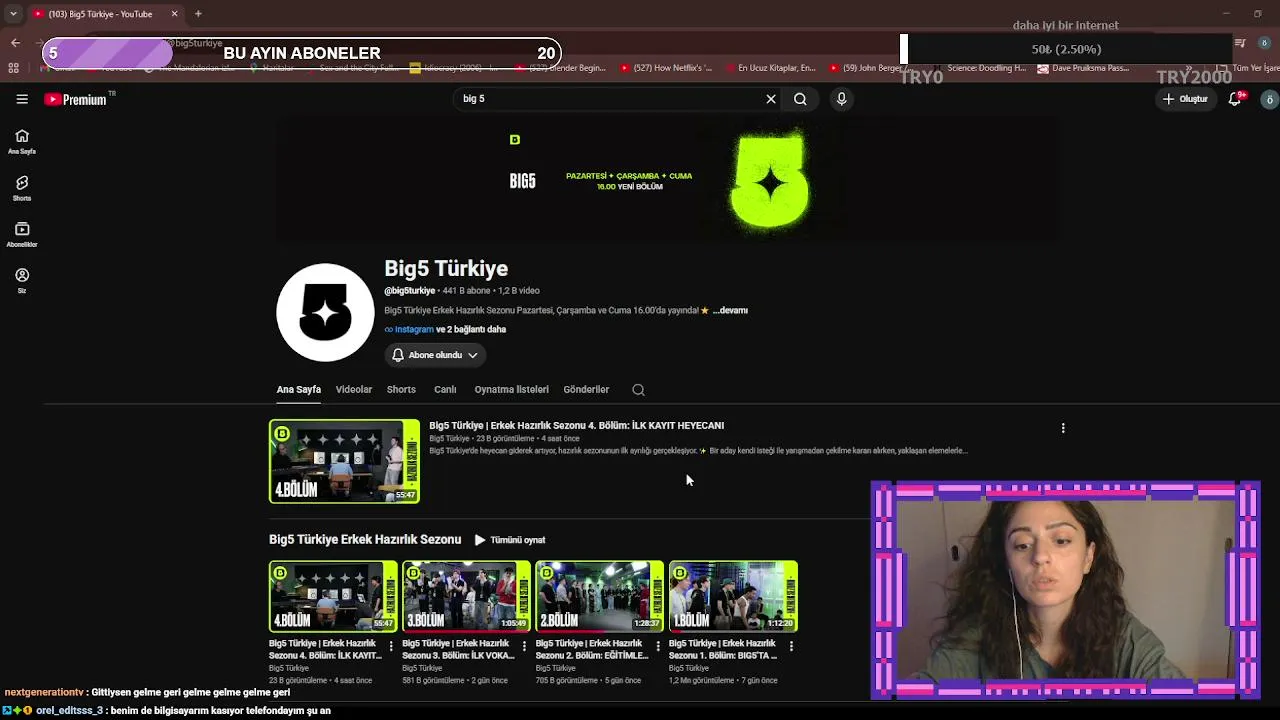Open the YouTube guide hamburger menu

point(22,99)
